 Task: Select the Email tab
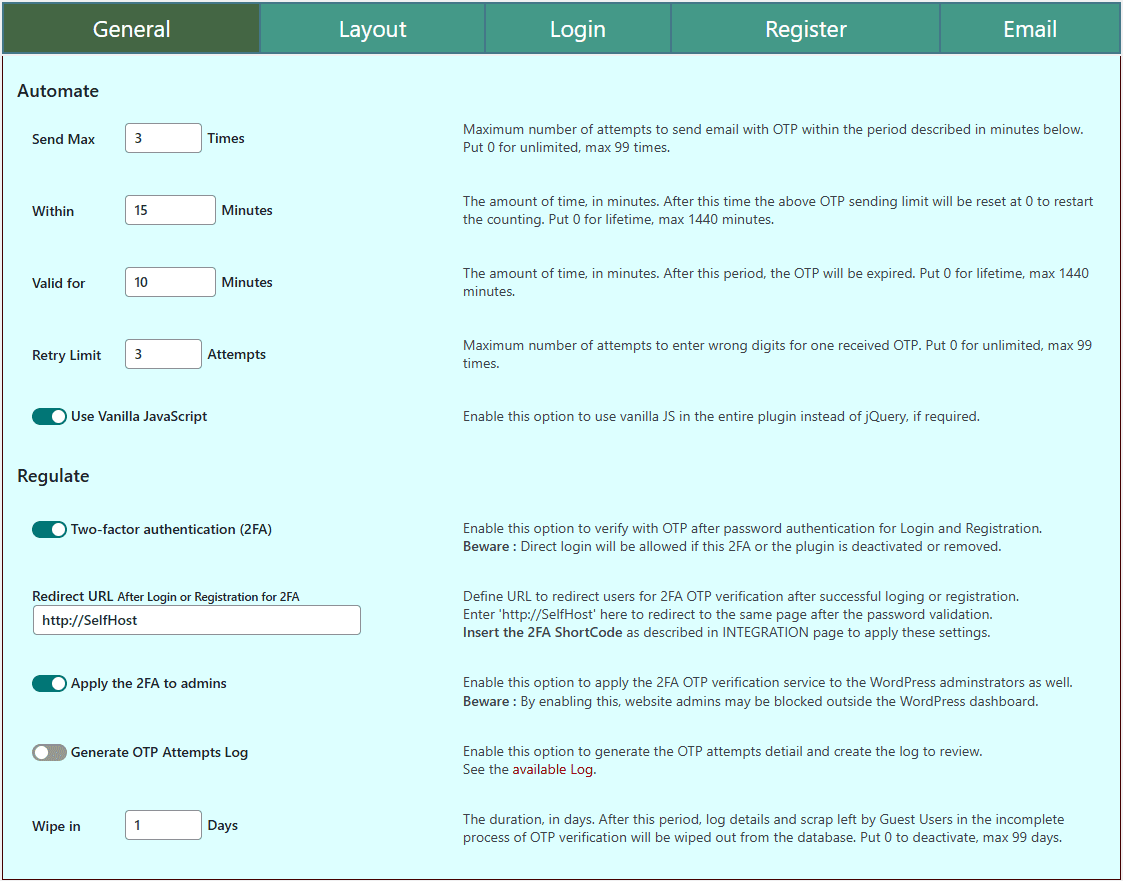(x=1029, y=29)
